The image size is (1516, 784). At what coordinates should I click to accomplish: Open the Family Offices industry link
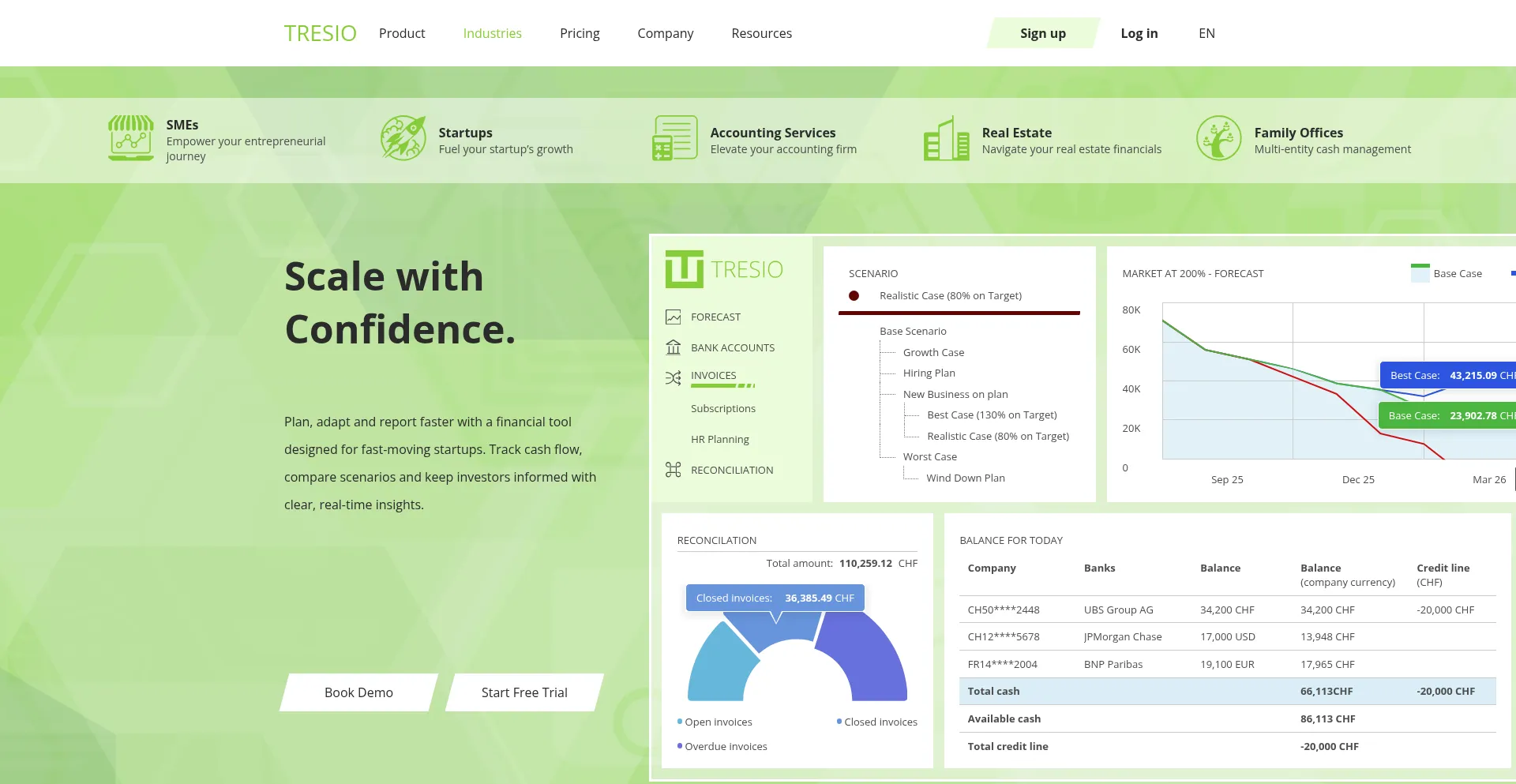click(1304, 140)
